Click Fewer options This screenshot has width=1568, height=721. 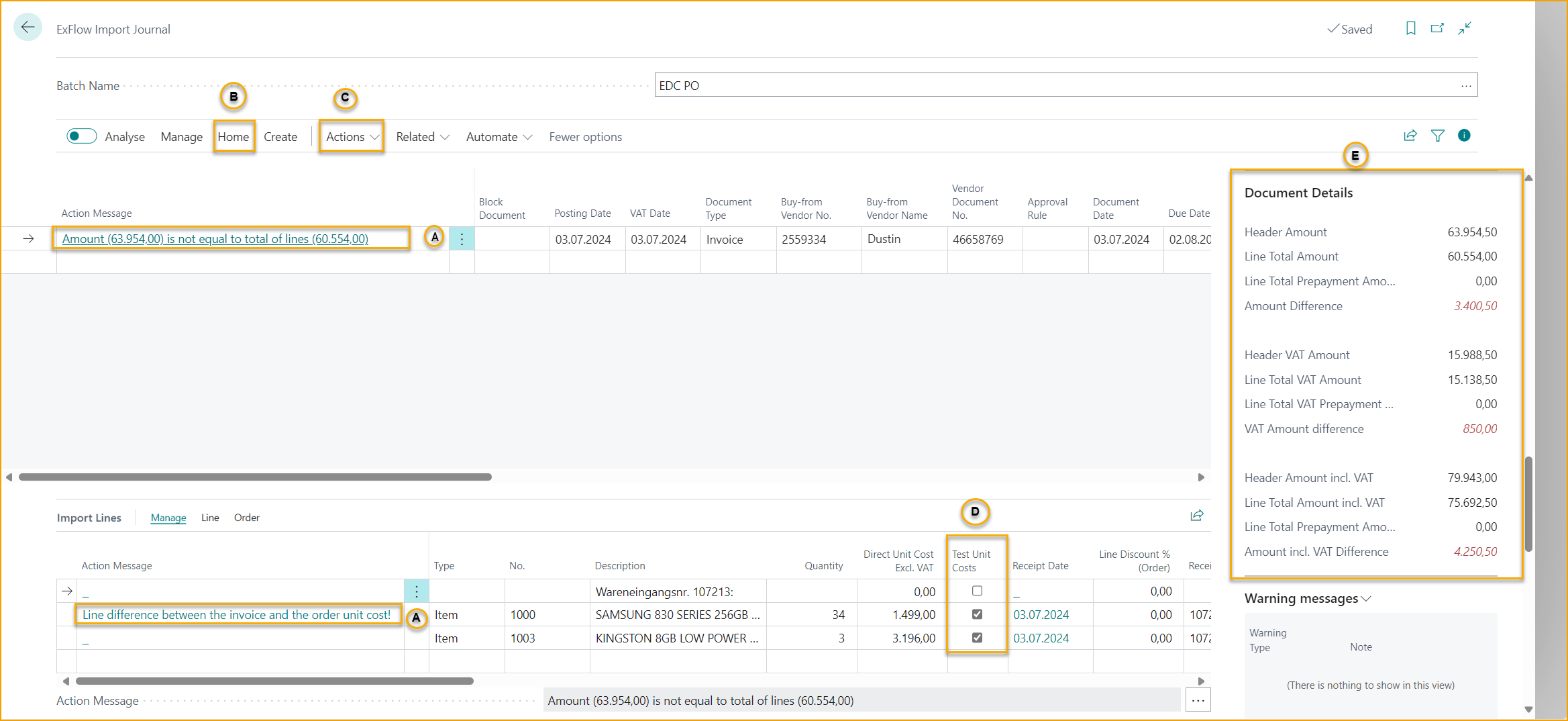point(585,137)
